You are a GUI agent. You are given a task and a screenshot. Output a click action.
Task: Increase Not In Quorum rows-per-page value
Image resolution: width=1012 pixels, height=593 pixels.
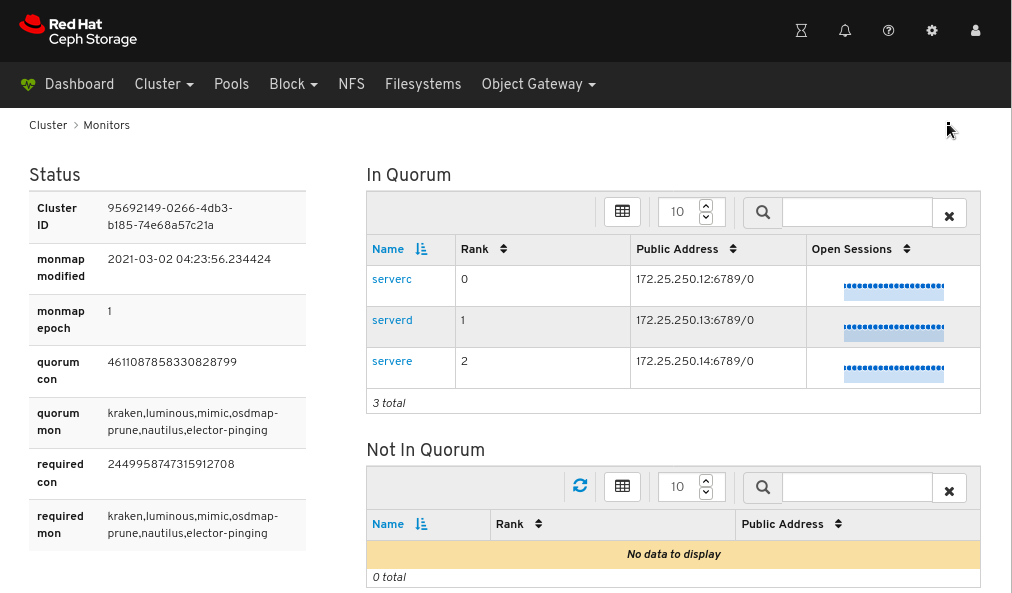706,481
